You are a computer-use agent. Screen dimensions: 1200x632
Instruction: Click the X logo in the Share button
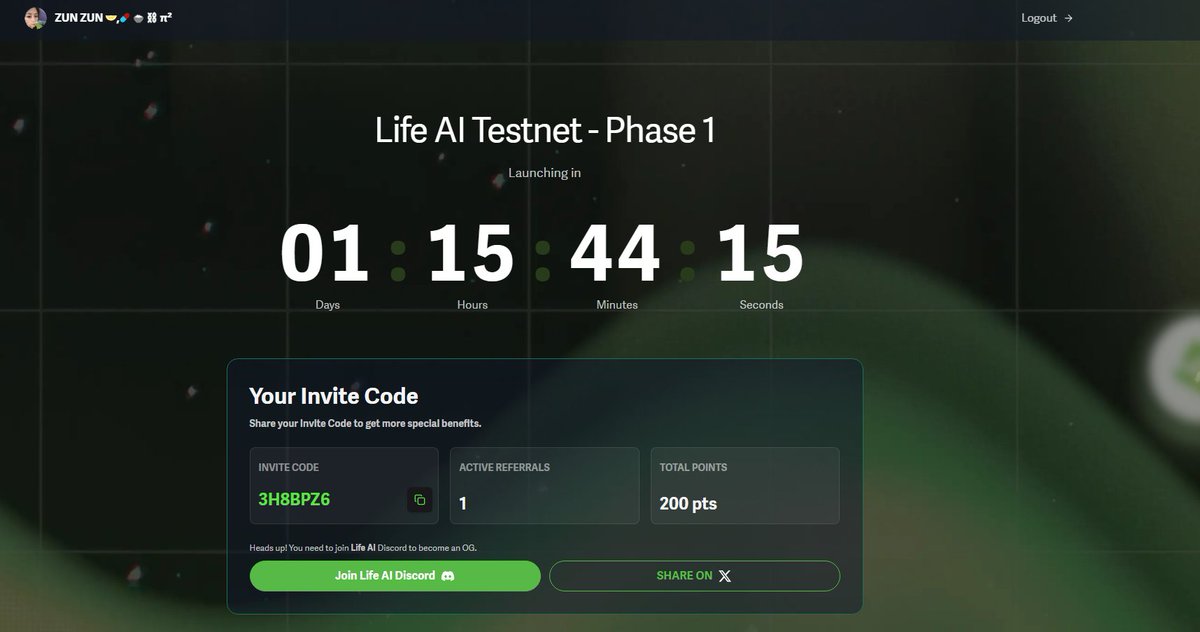click(726, 575)
